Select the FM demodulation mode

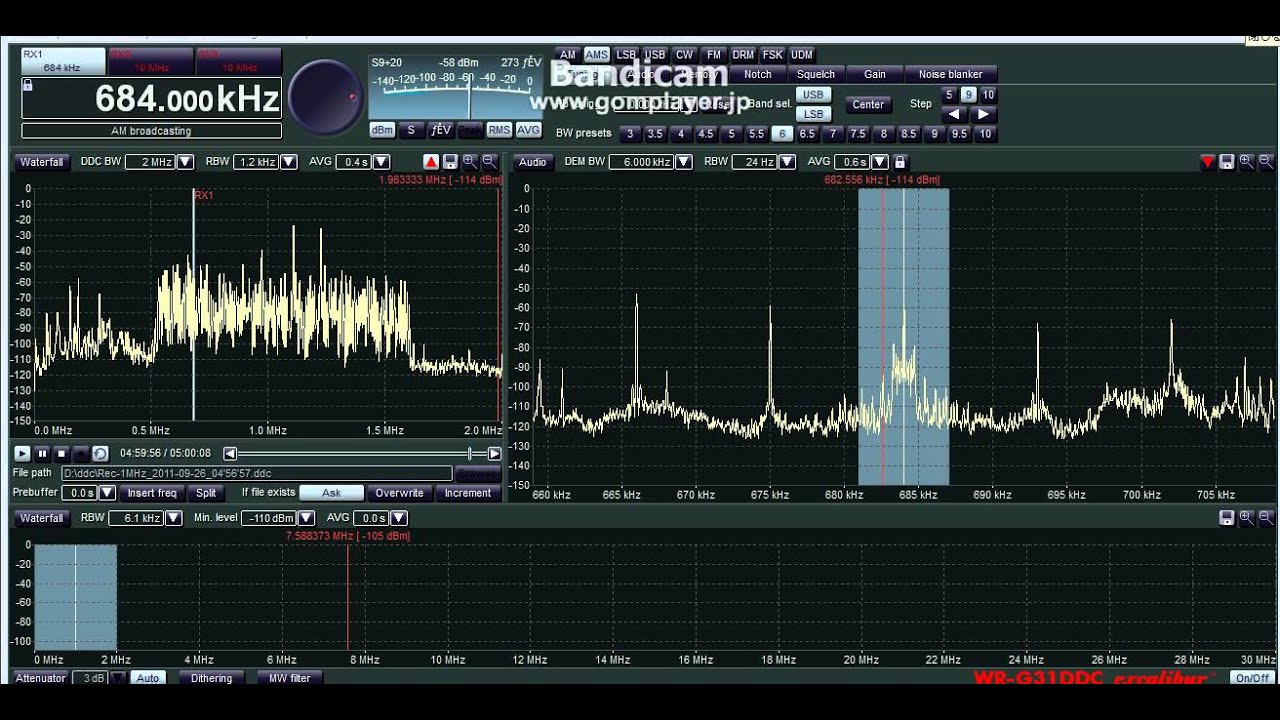pyautogui.click(x=713, y=55)
